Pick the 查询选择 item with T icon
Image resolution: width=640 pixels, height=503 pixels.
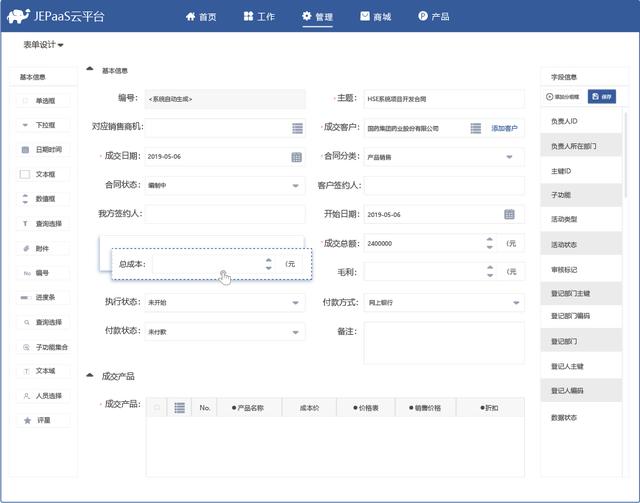[x=43, y=223]
